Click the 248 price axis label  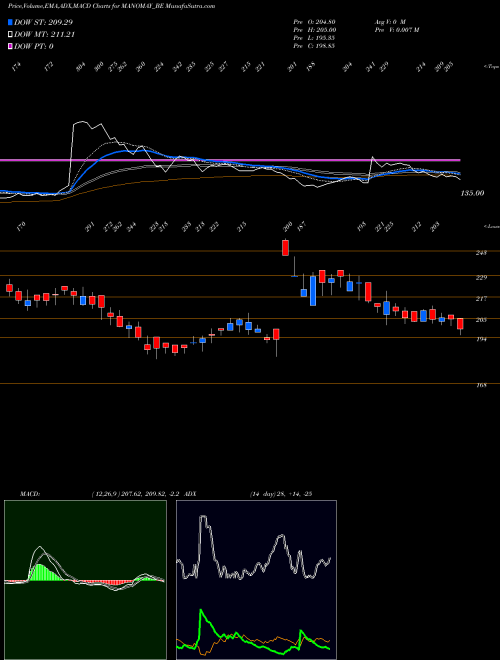[x=481, y=253]
